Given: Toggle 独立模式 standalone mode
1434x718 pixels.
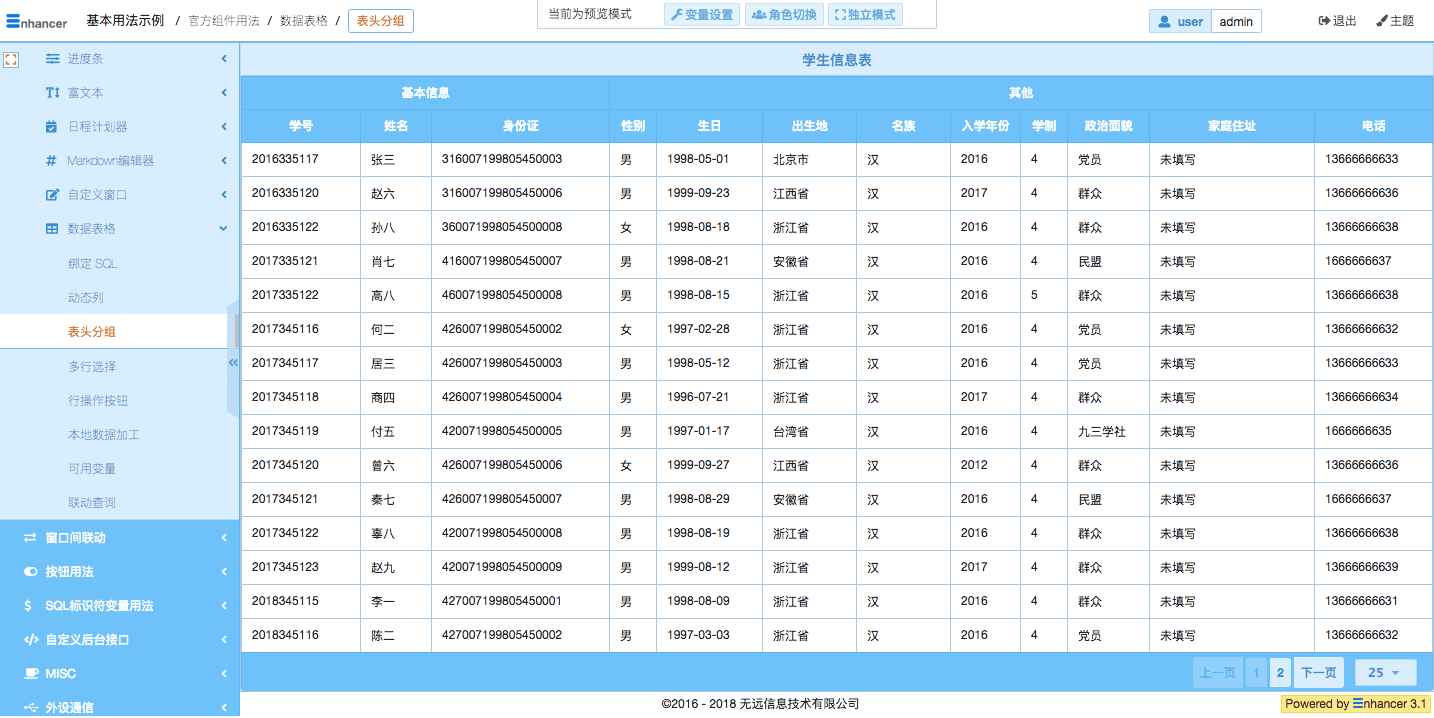Looking at the screenshot, I should point(865,15).
